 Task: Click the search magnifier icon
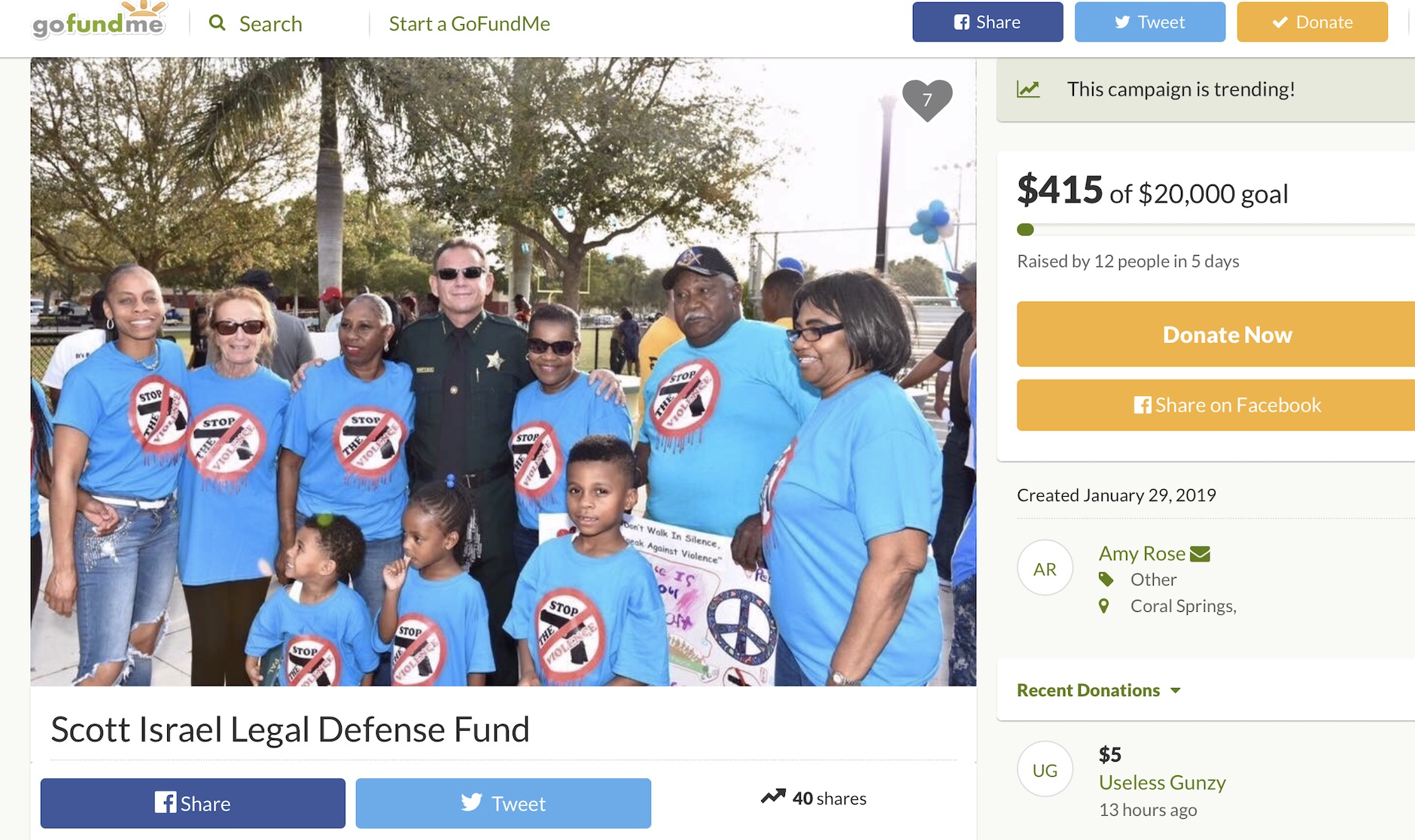pos(218,23)
